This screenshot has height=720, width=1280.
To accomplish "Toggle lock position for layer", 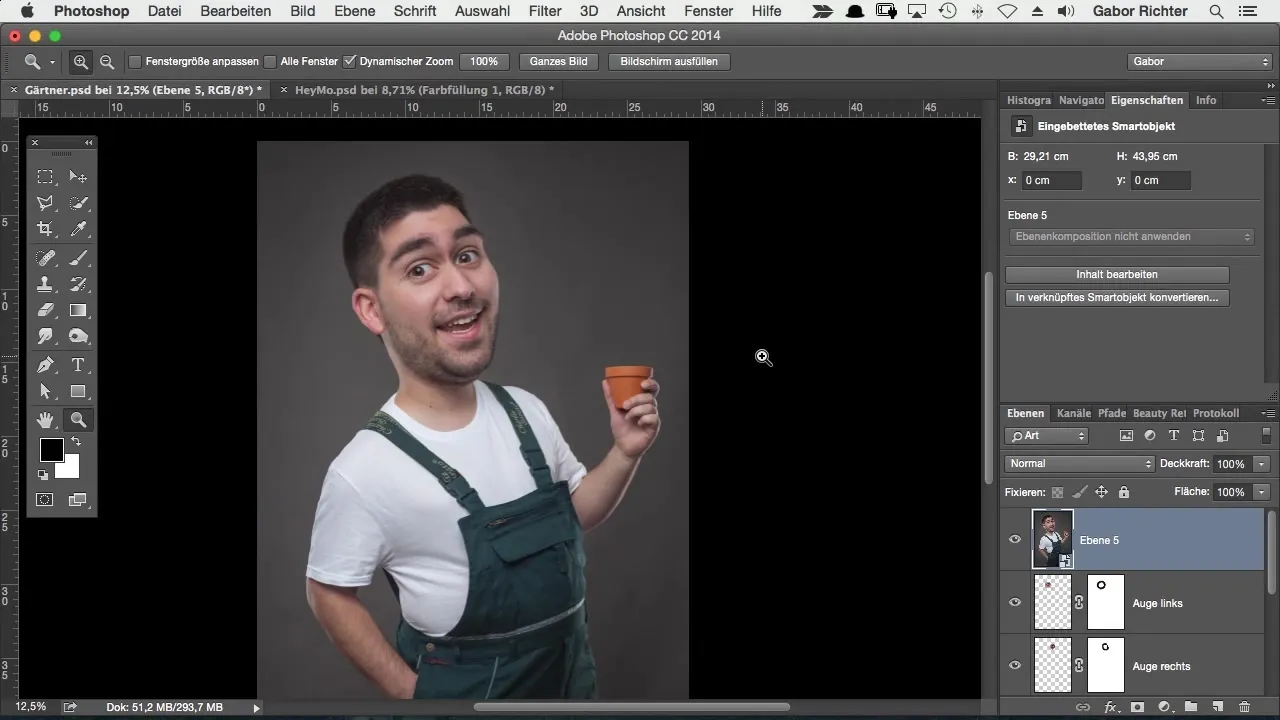I will (1101, 492).
